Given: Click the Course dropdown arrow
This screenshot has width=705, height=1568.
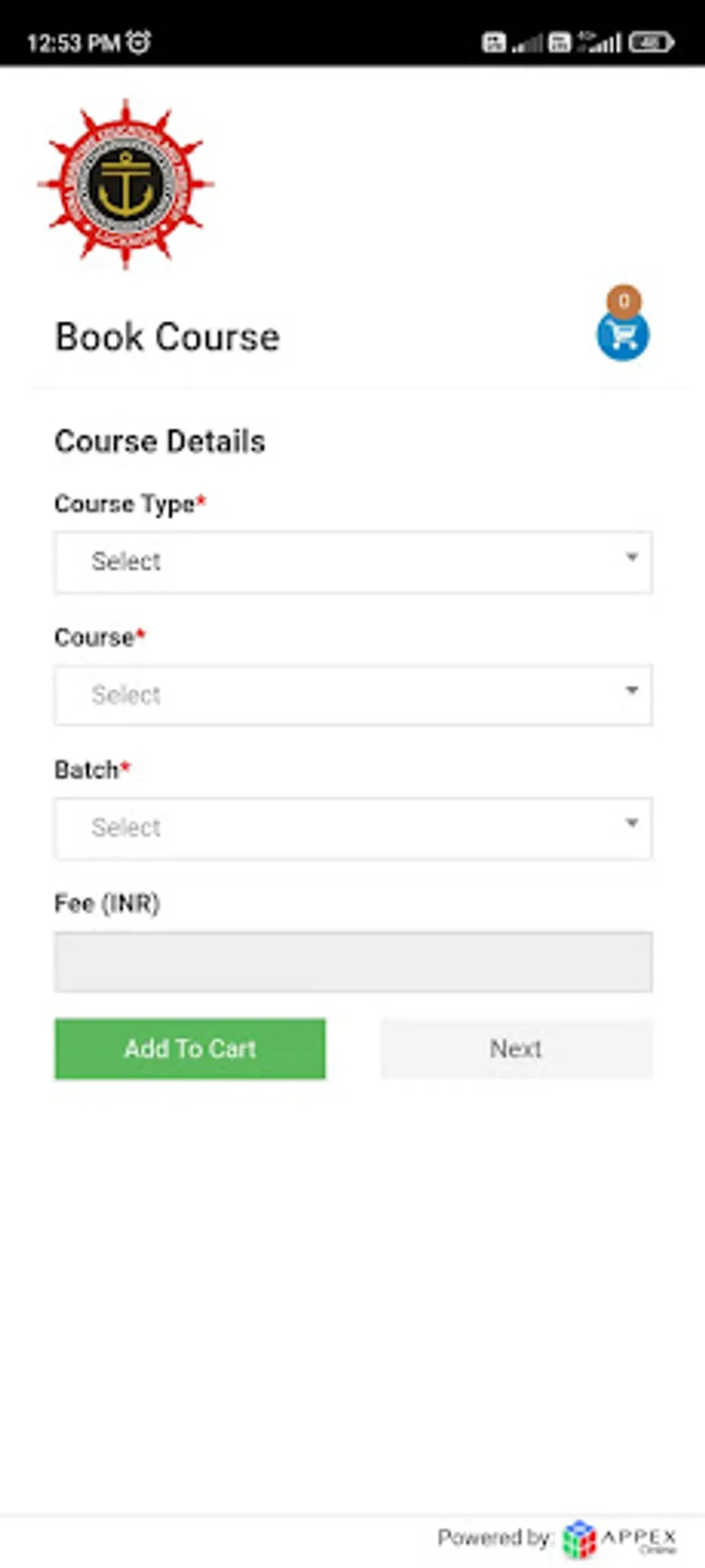Looking at the screenshot, I should (631, 690).
